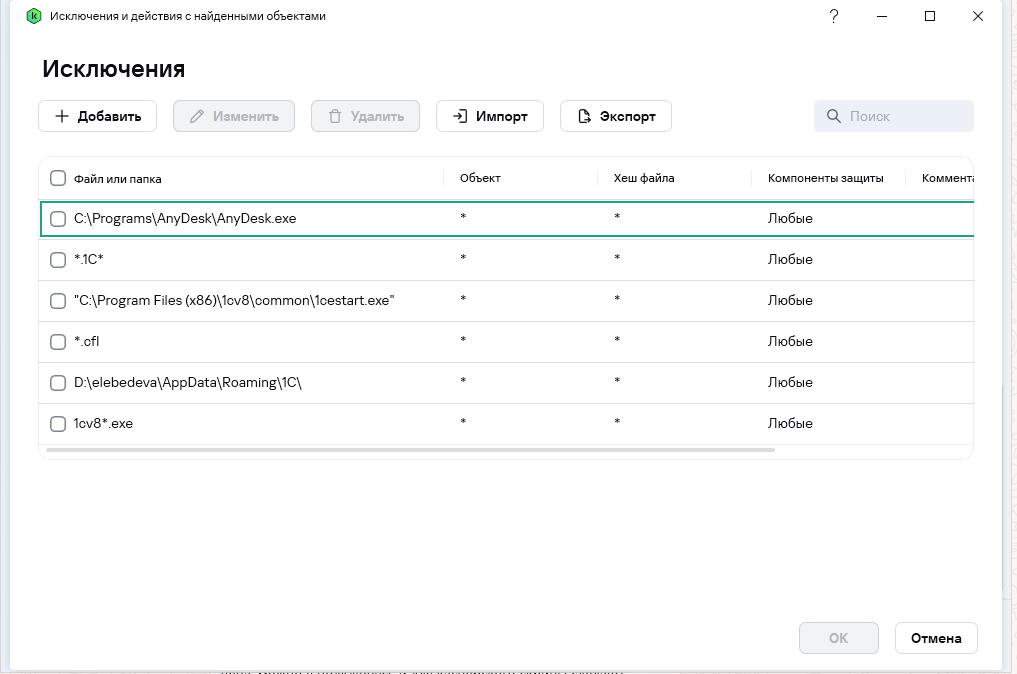Click the import arrow icon
The image size is (1017, 674).
click(460, 116)
